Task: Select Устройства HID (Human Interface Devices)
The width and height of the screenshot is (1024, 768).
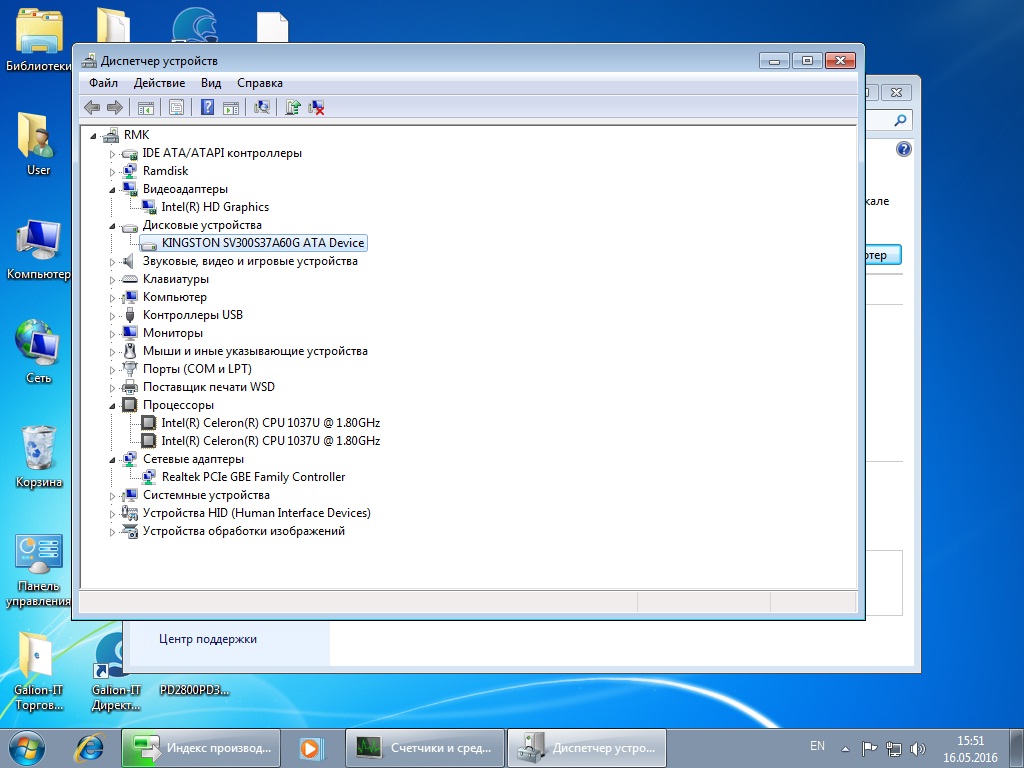Action: pyautogui.click(x=257, y=513)
